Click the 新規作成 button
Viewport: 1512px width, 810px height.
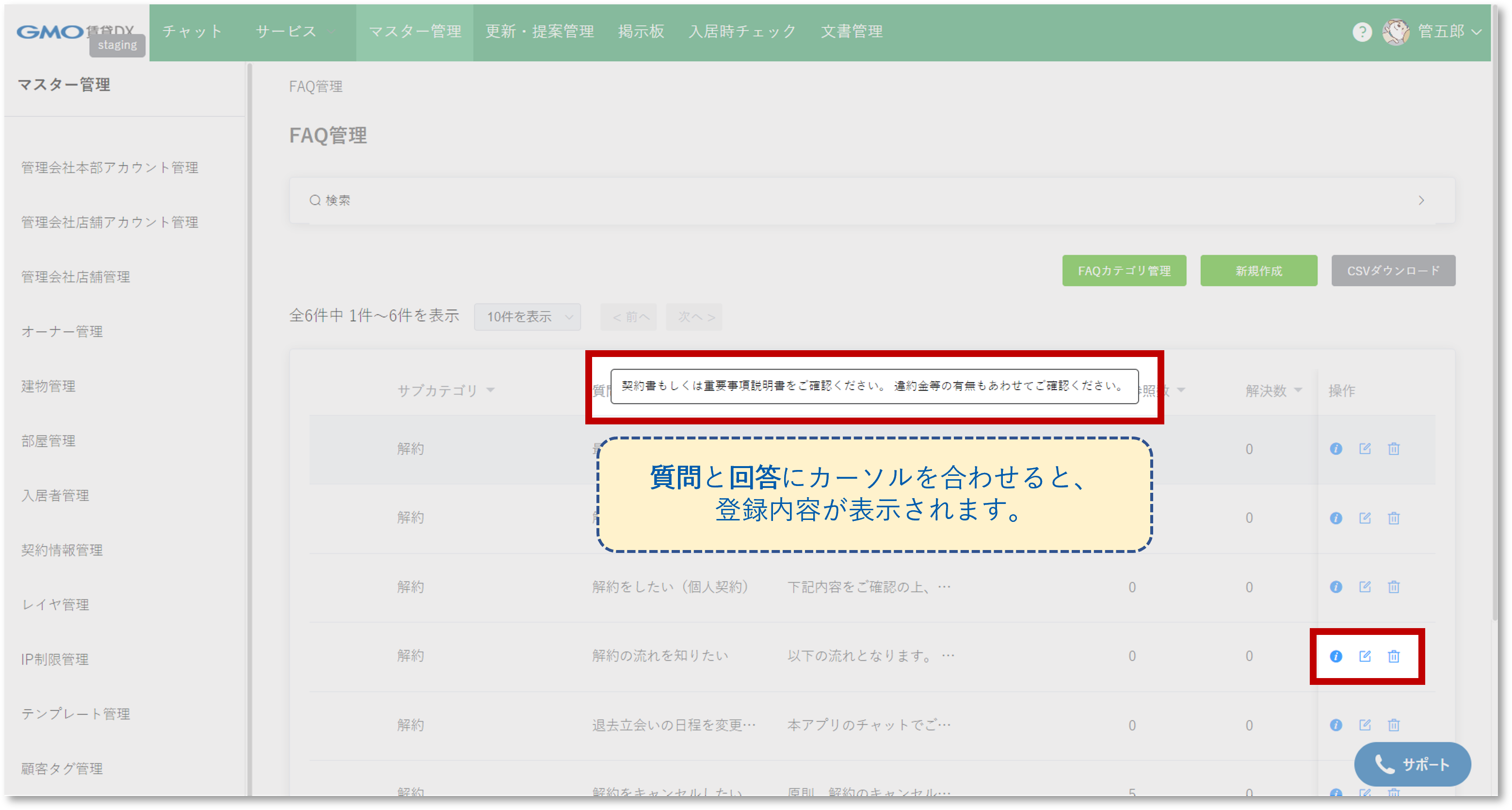1258,271
